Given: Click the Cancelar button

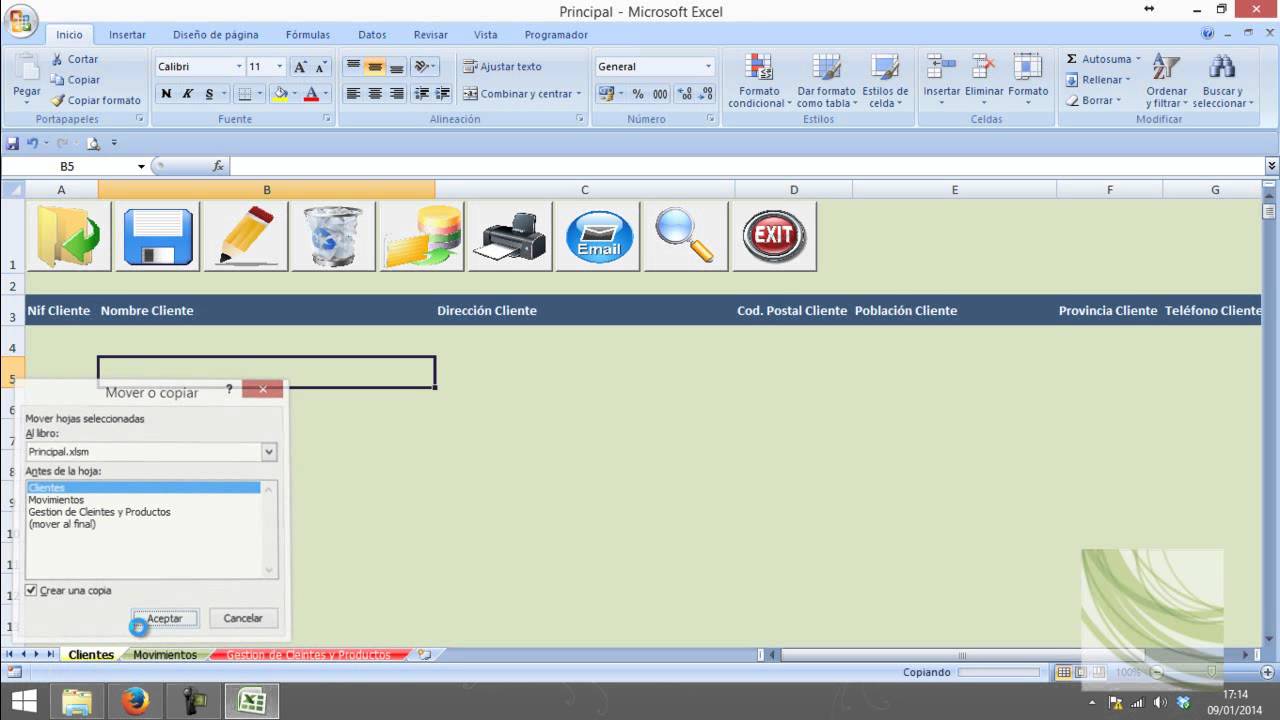Looking at the screenshot, I should pos(243,618).
